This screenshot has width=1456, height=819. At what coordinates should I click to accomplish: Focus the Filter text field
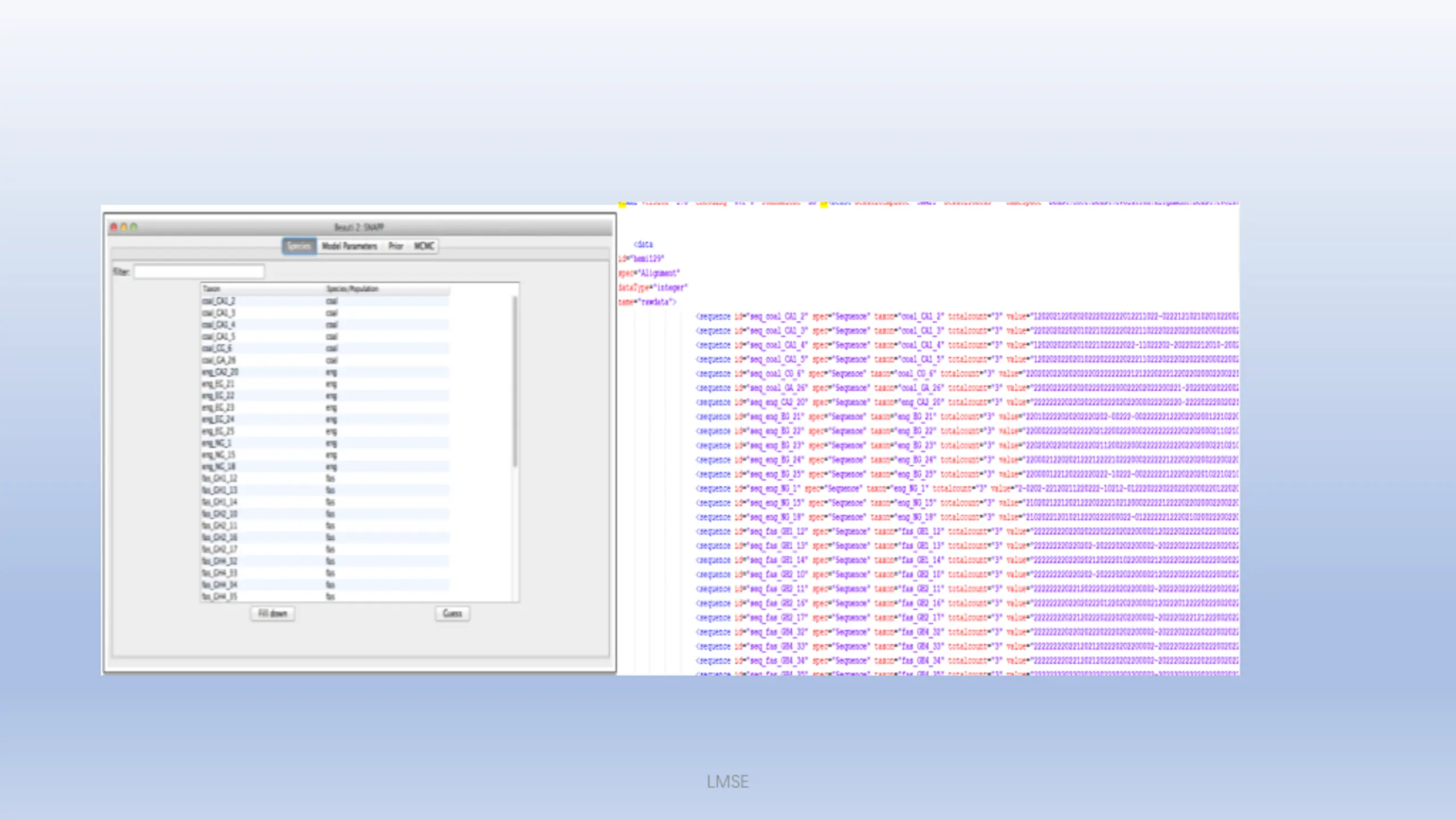pyautogui.click(x=199, y=271)
